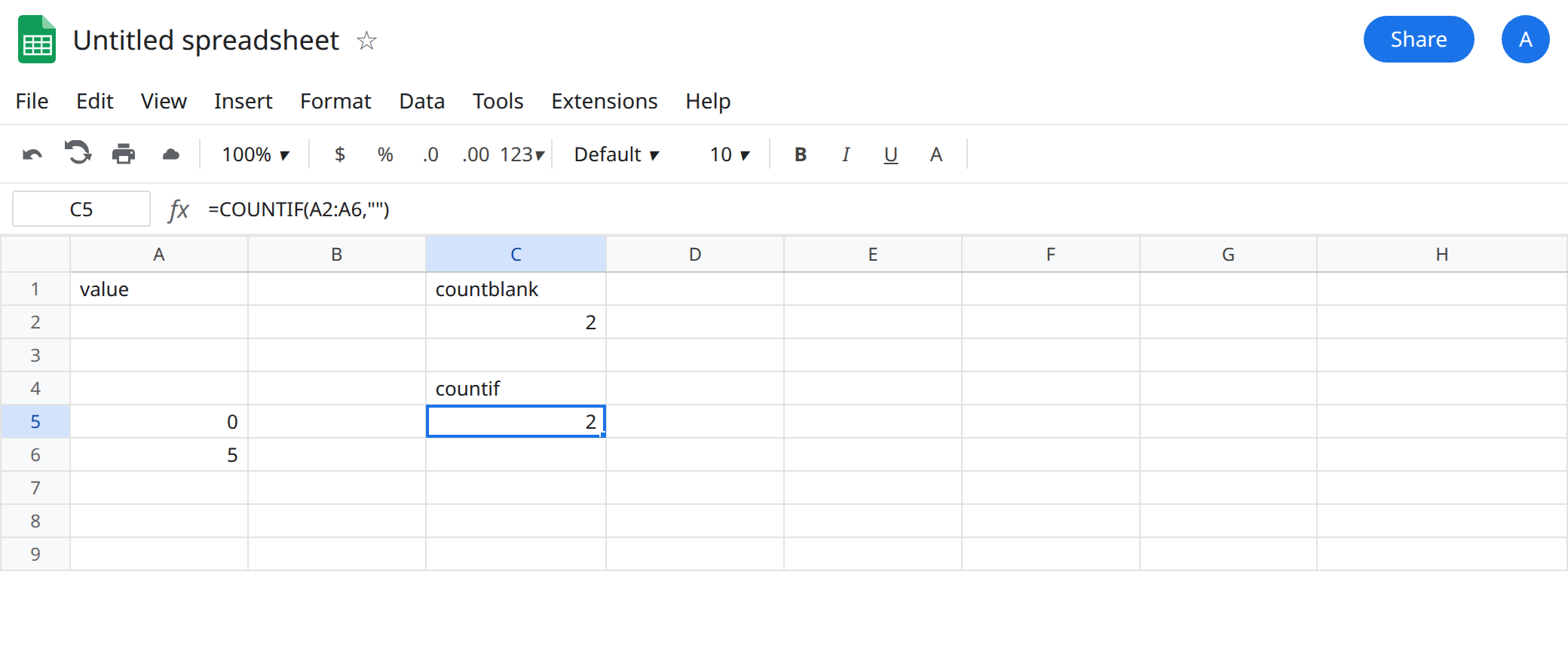
Task: Select column D header
Action: click(695, 255)
